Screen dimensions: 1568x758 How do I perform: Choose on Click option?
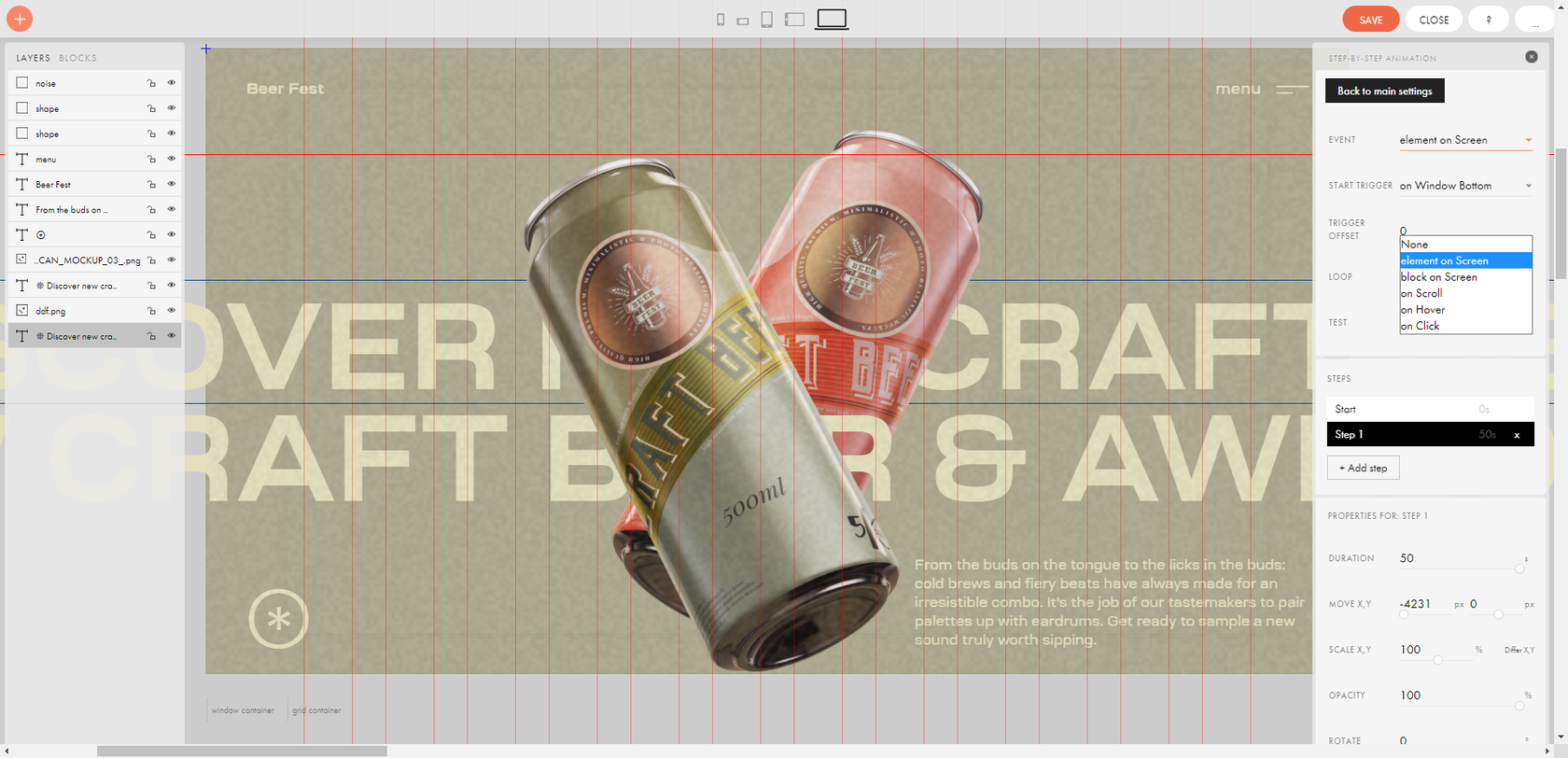(1465, 326)
